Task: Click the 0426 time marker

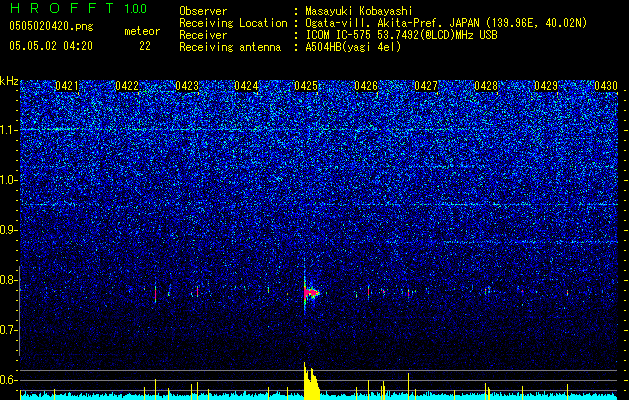Action: [x=366, y=85]
